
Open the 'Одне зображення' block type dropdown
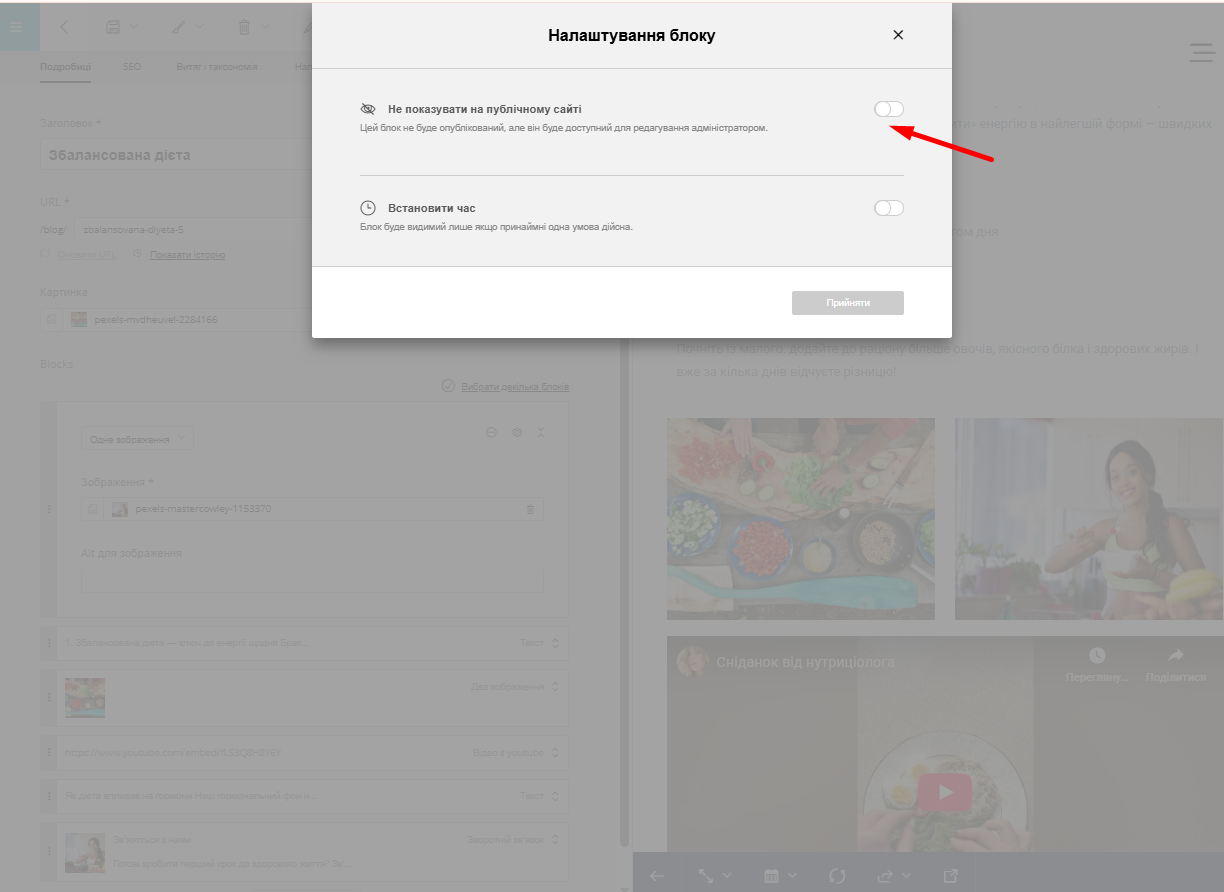(x=136, y=439)
